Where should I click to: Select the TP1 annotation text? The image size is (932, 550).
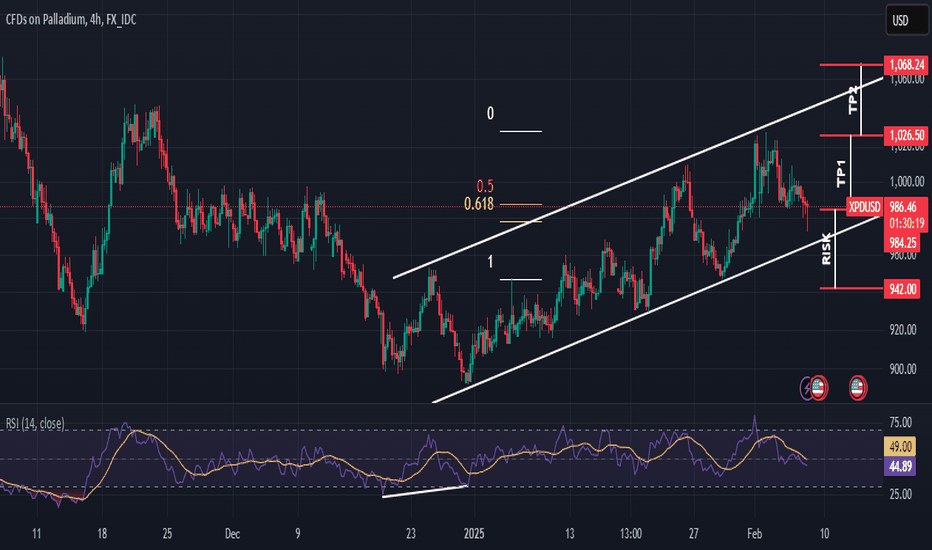coord(842,174)
